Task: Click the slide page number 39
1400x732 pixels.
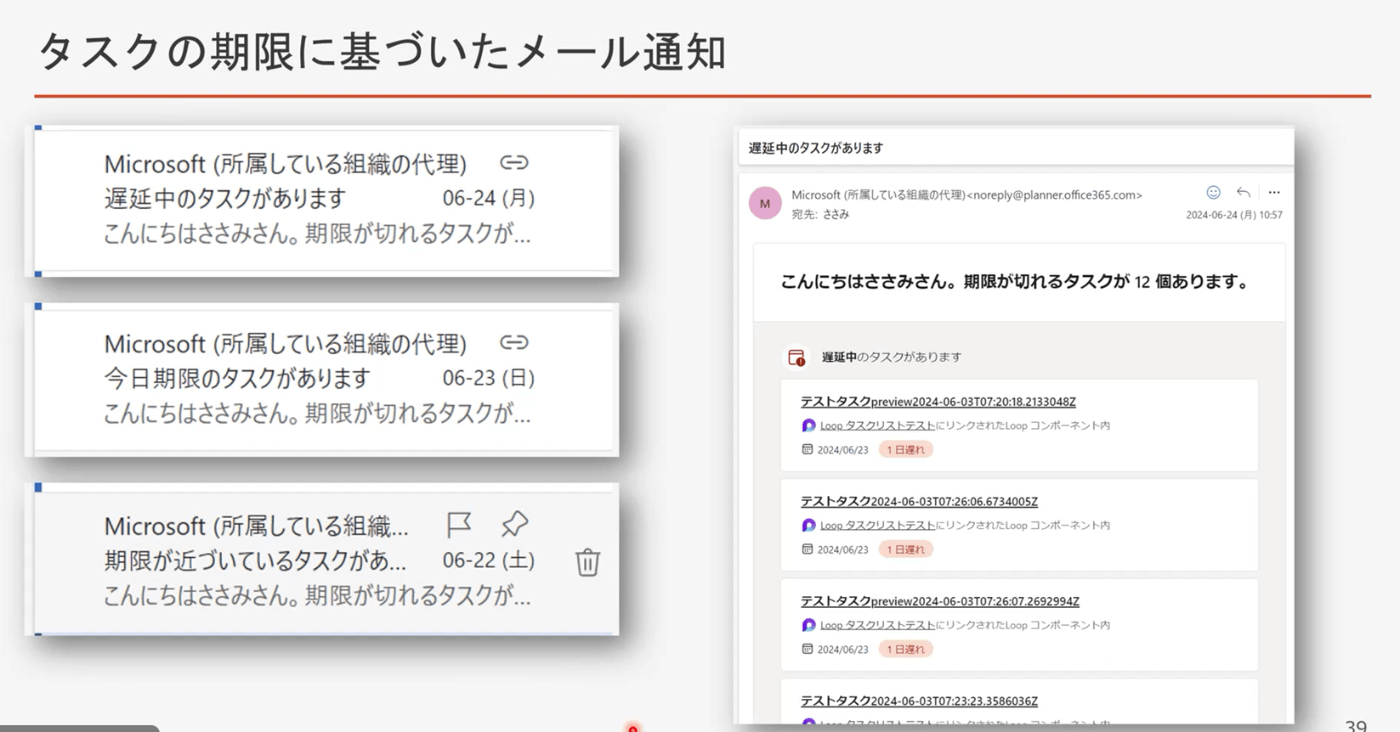Action: 1356,725
